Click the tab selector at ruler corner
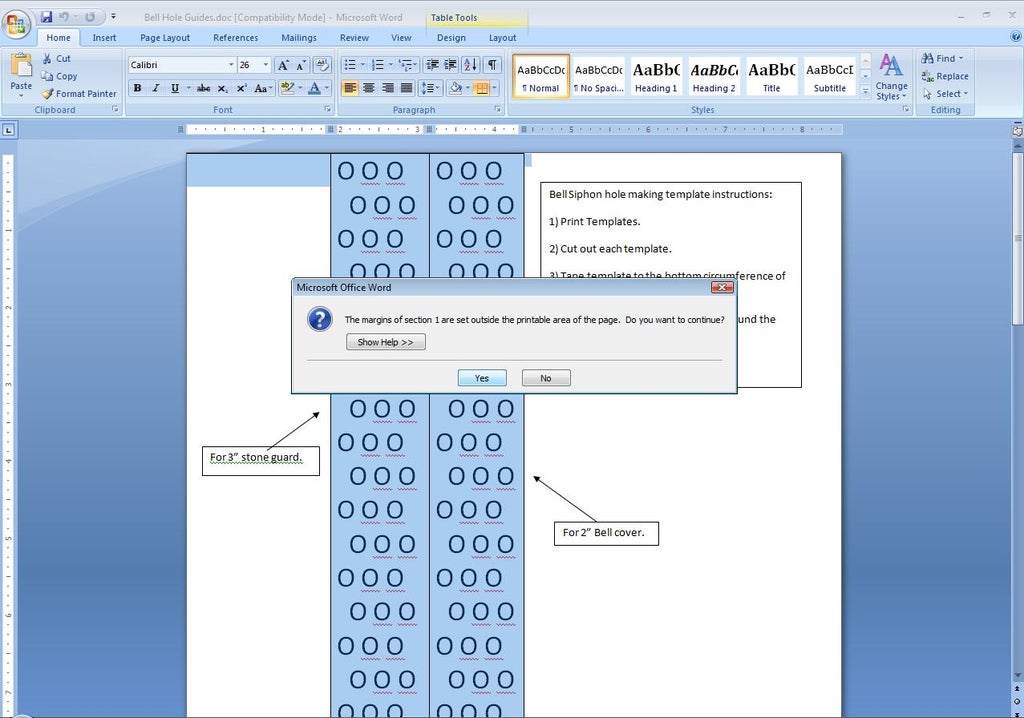The width and height of the screenshot is (1024, 718). coord(8,130)
